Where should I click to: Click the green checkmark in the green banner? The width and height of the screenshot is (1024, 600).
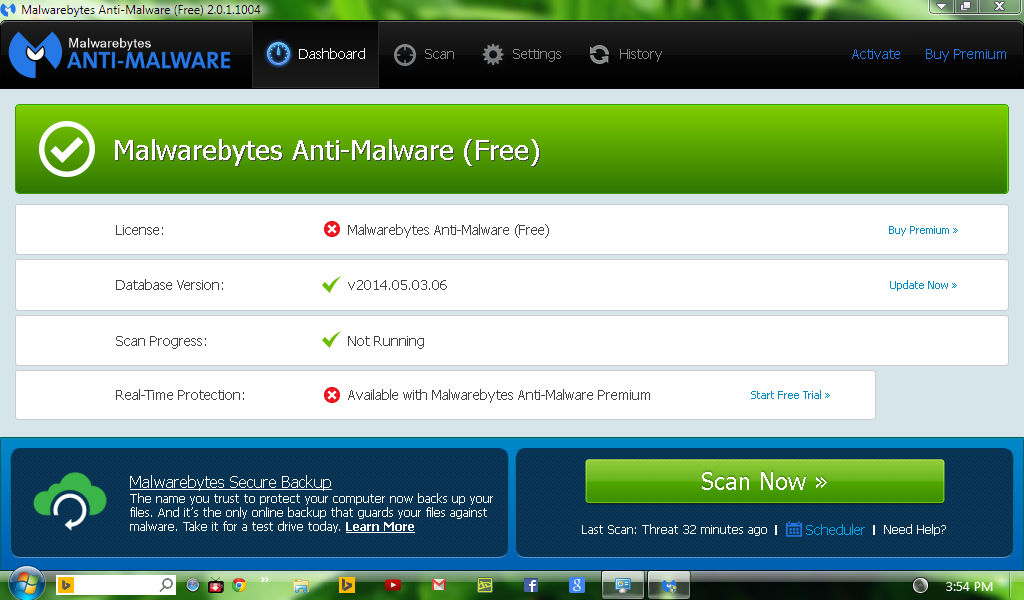point(65,148)
